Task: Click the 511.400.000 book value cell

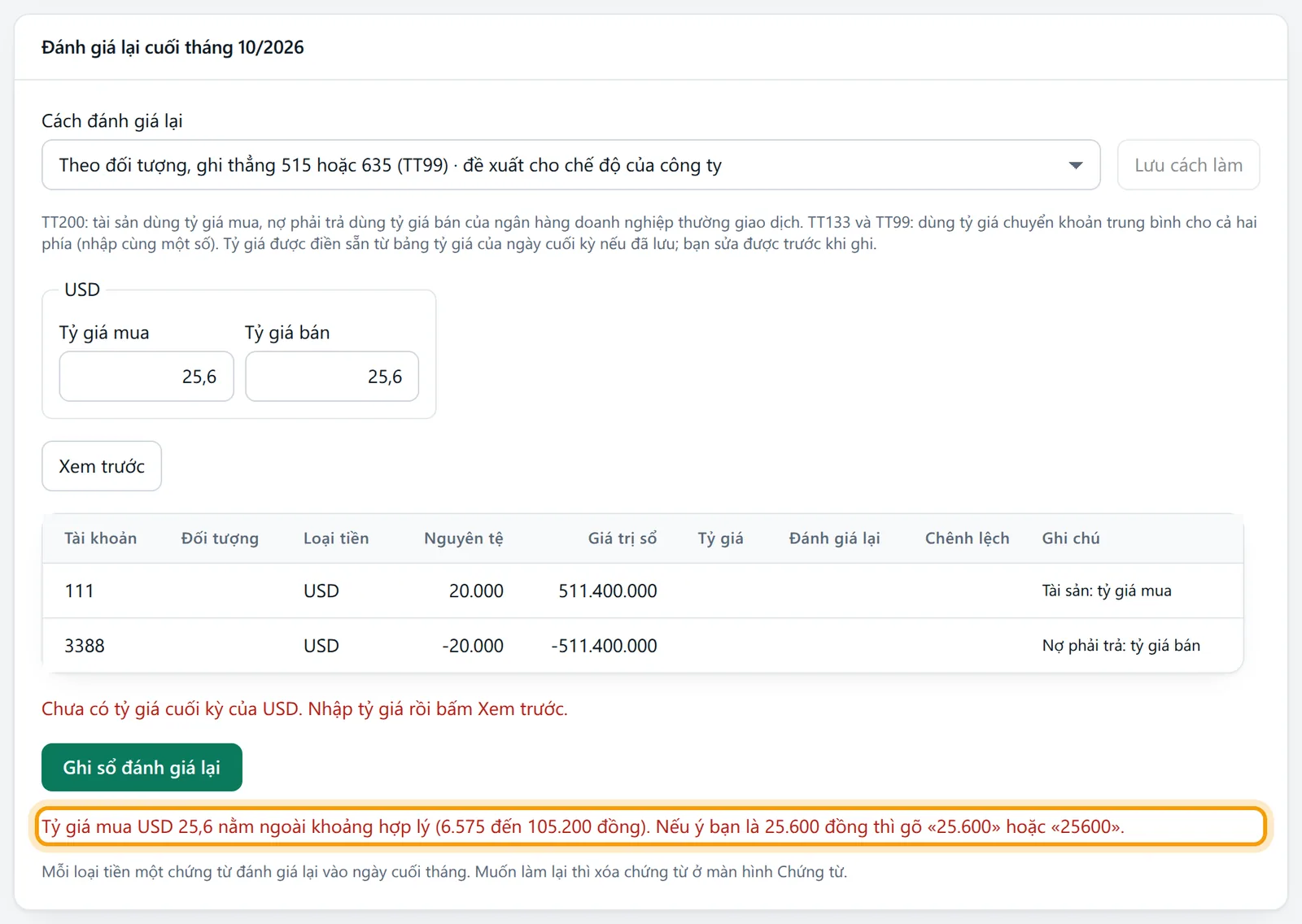Action: pyautogui.click(x=608, y=591)
